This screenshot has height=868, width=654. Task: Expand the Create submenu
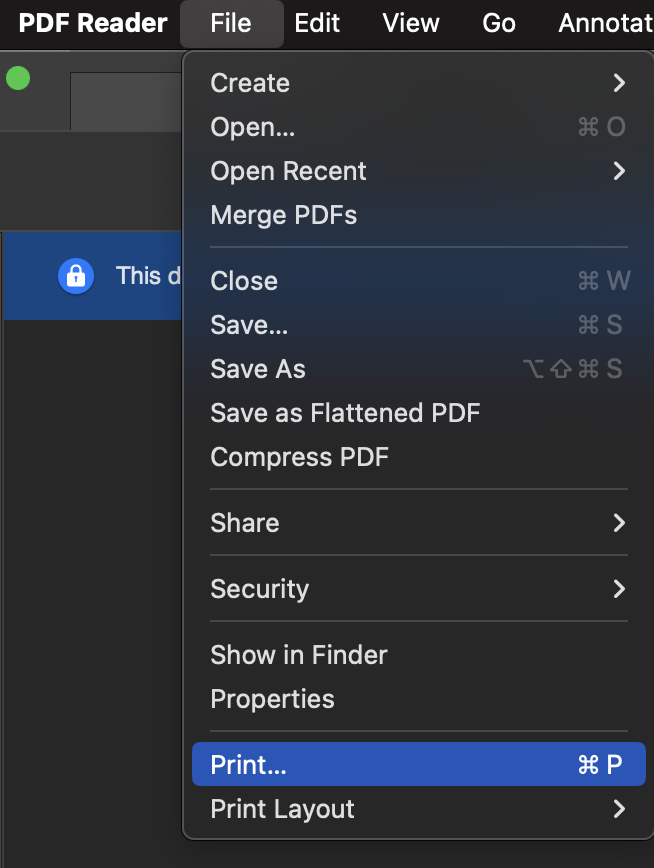[x=419, y=83]
